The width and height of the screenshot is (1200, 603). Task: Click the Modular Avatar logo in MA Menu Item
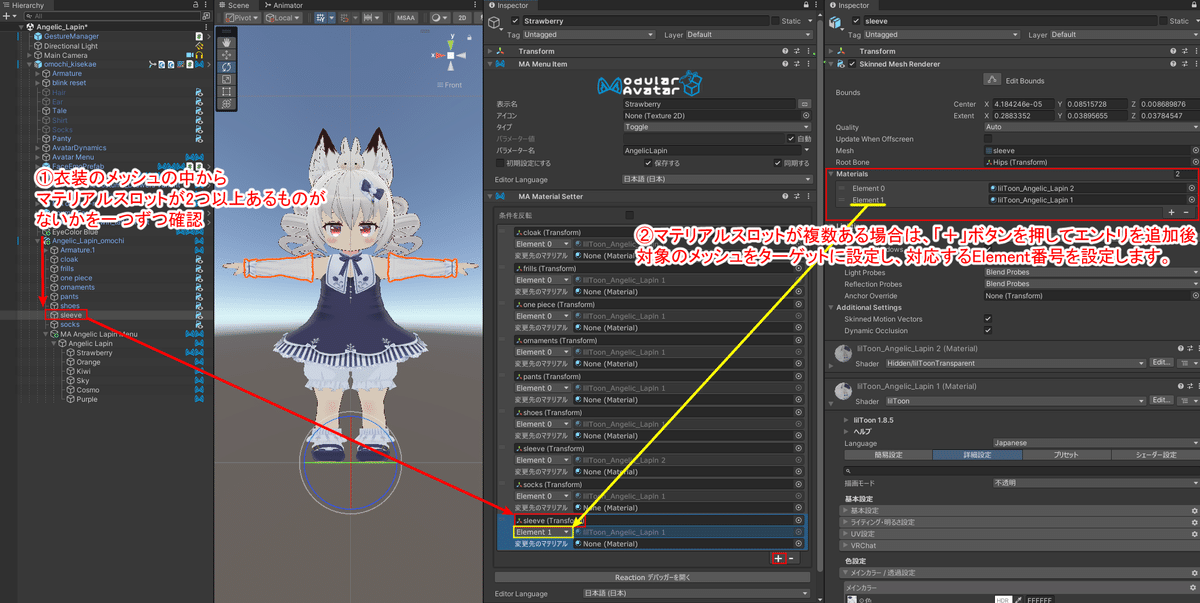coord(650,85)
